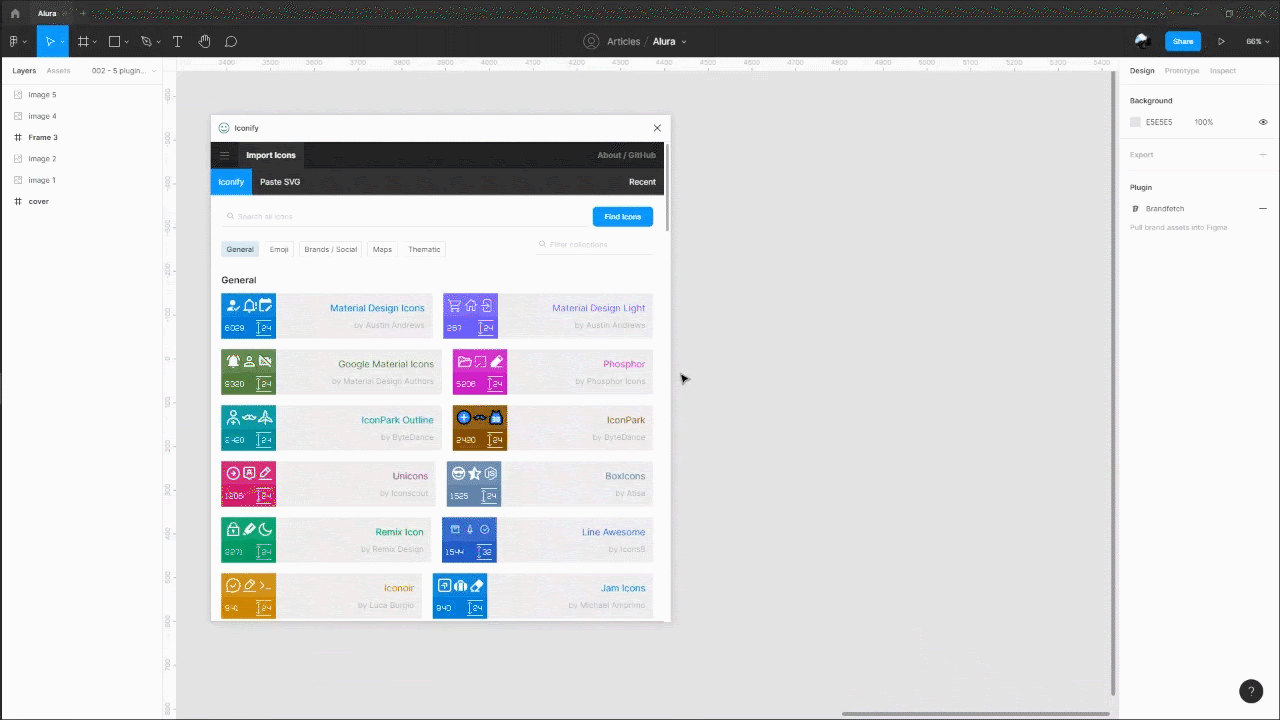Click the Search all icons field

coord(405,217)
